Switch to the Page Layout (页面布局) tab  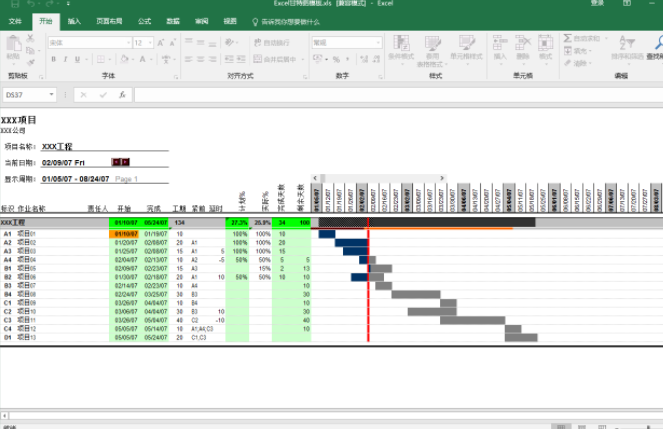click(x=109, y=21)
